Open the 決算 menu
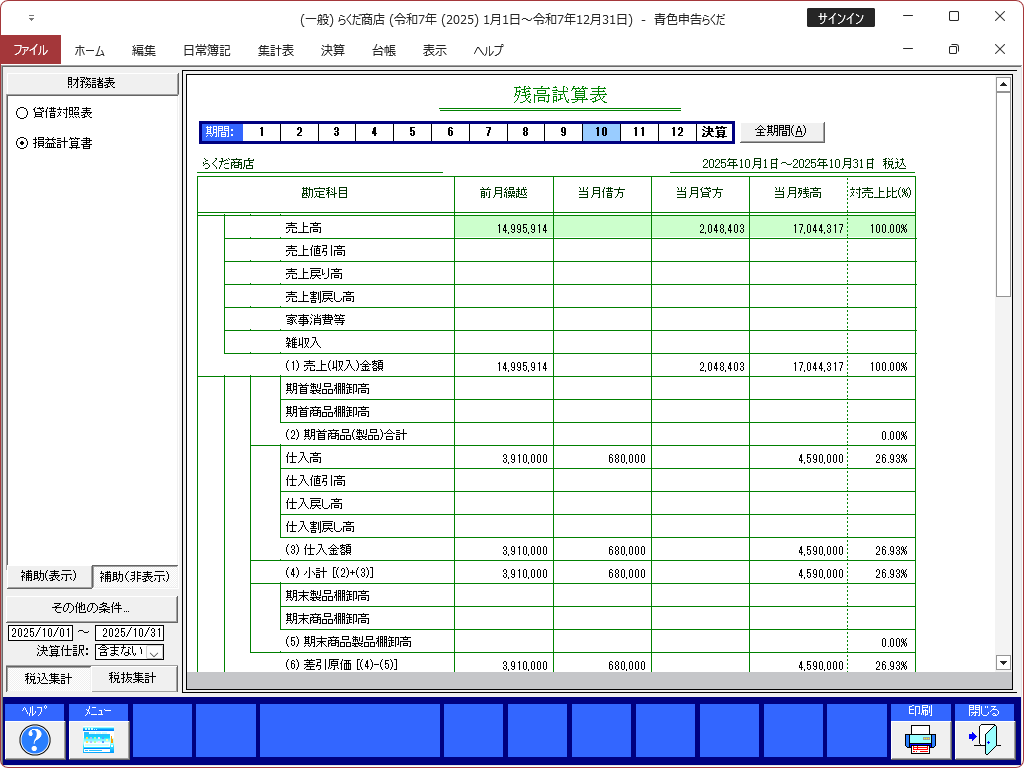 (333, 50)
